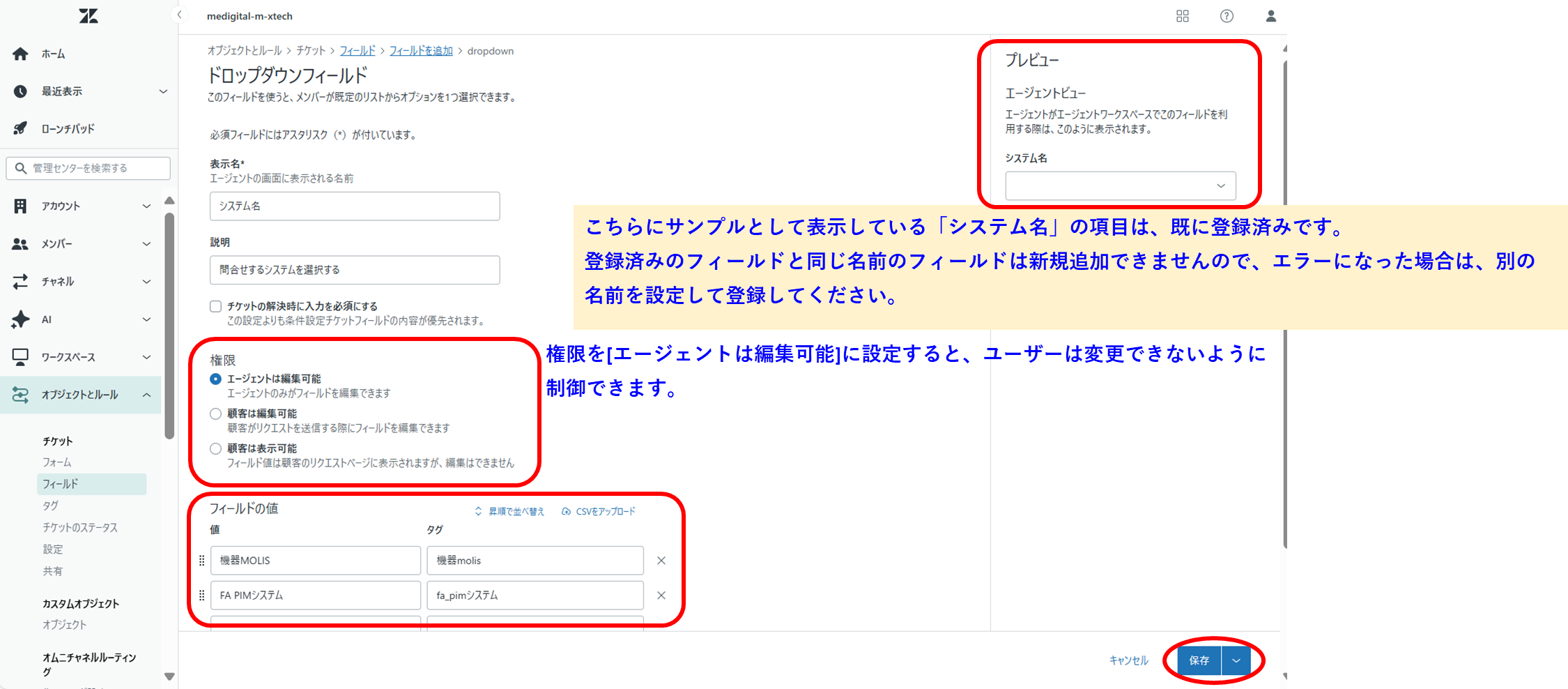
Task: Click drag handle for 機器MOLIS row
Action: point(202,561)
